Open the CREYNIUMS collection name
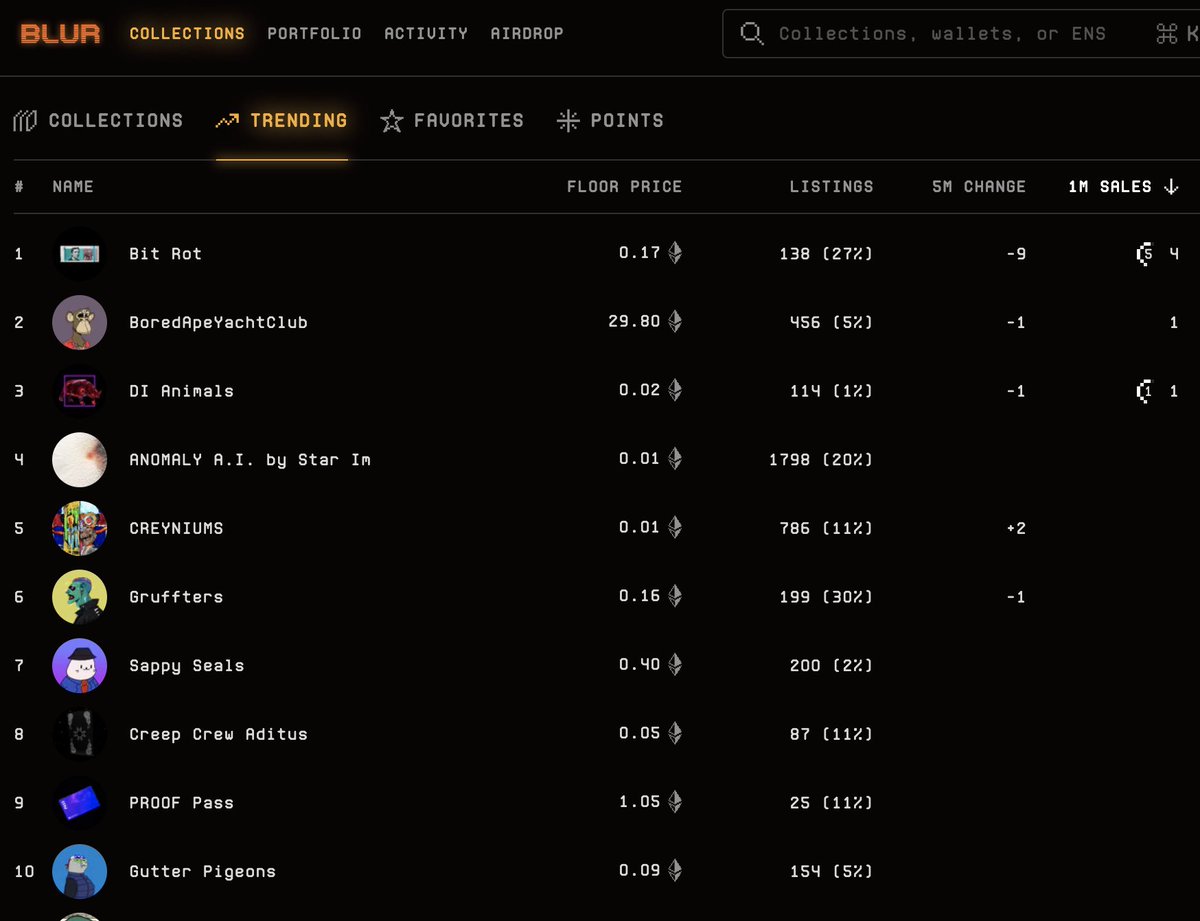1200x921 pixels. [176, 528]
